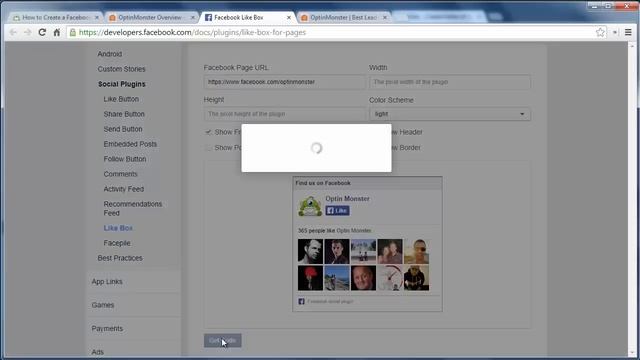This screenshot has width=640, height=360.
Task: Open the Color Scheme dropdown
Action: coord(450,114)
